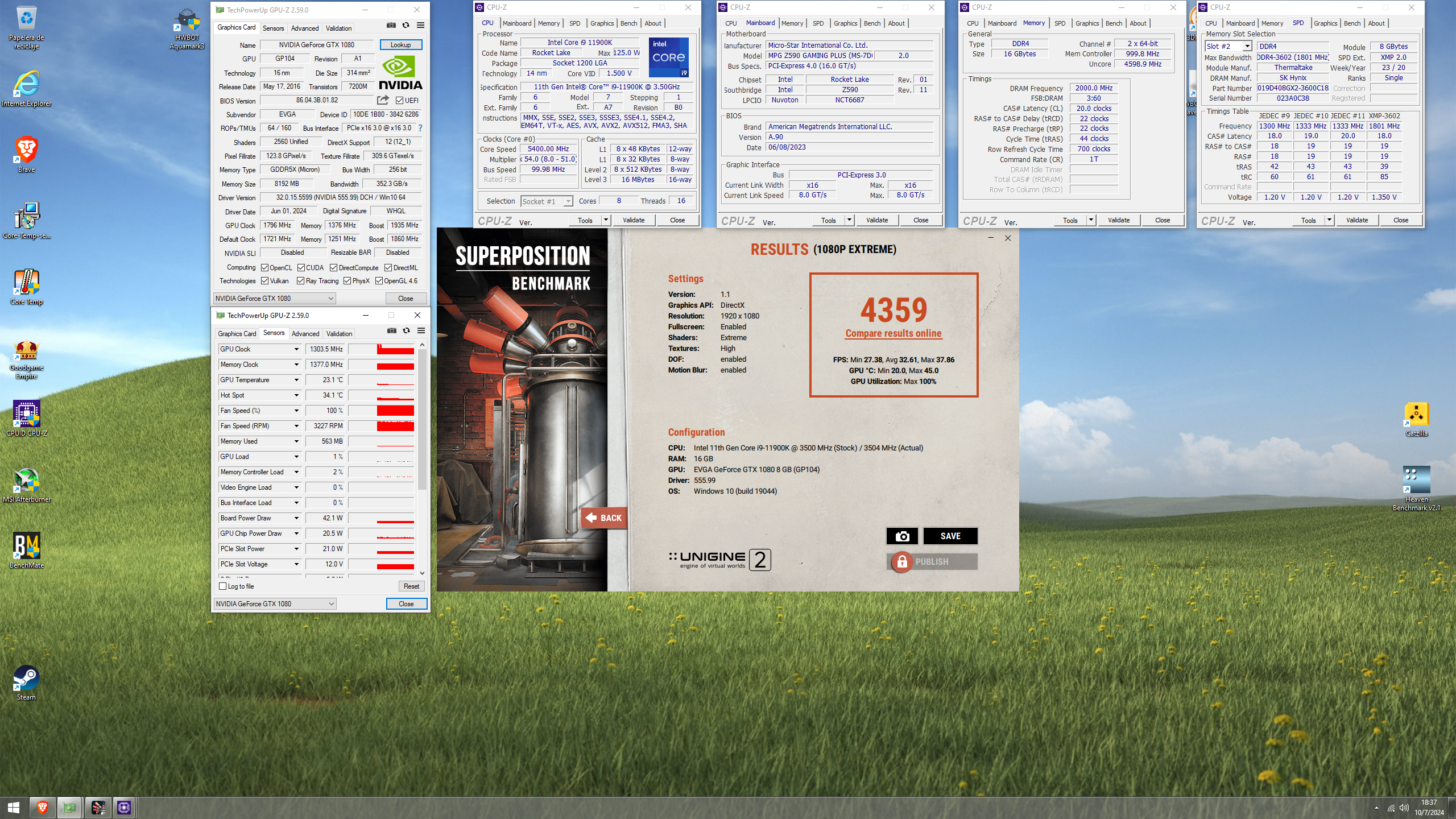Viewport: 1456px width, 819px height.
Task: Click the CPU-Z icon in the taskbar
Action: tap(124, 808)
